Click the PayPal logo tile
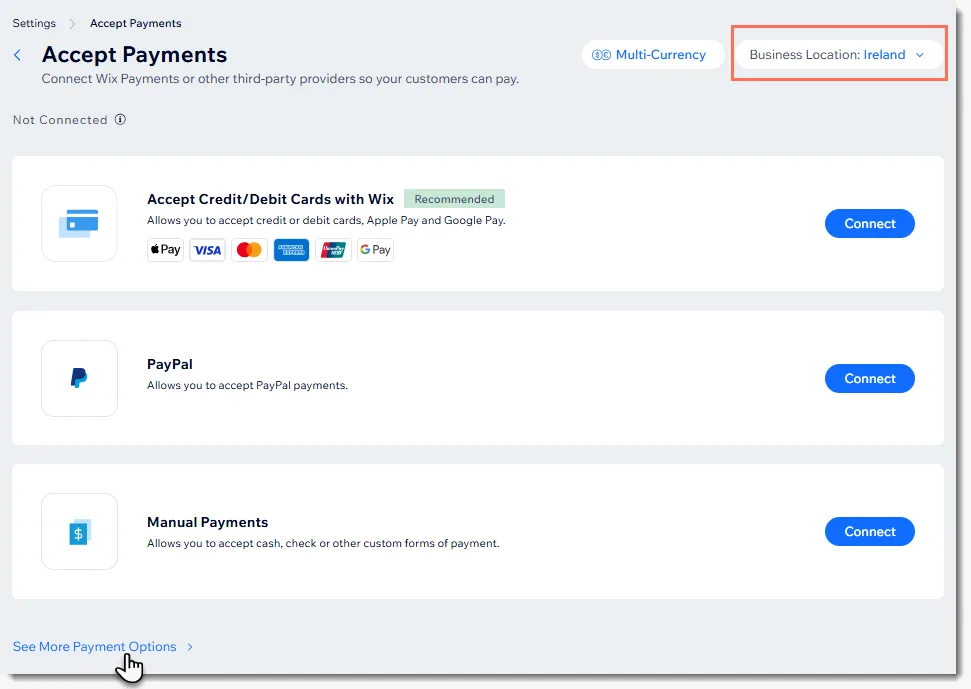 pyautogui.click(x=79, y=378)
